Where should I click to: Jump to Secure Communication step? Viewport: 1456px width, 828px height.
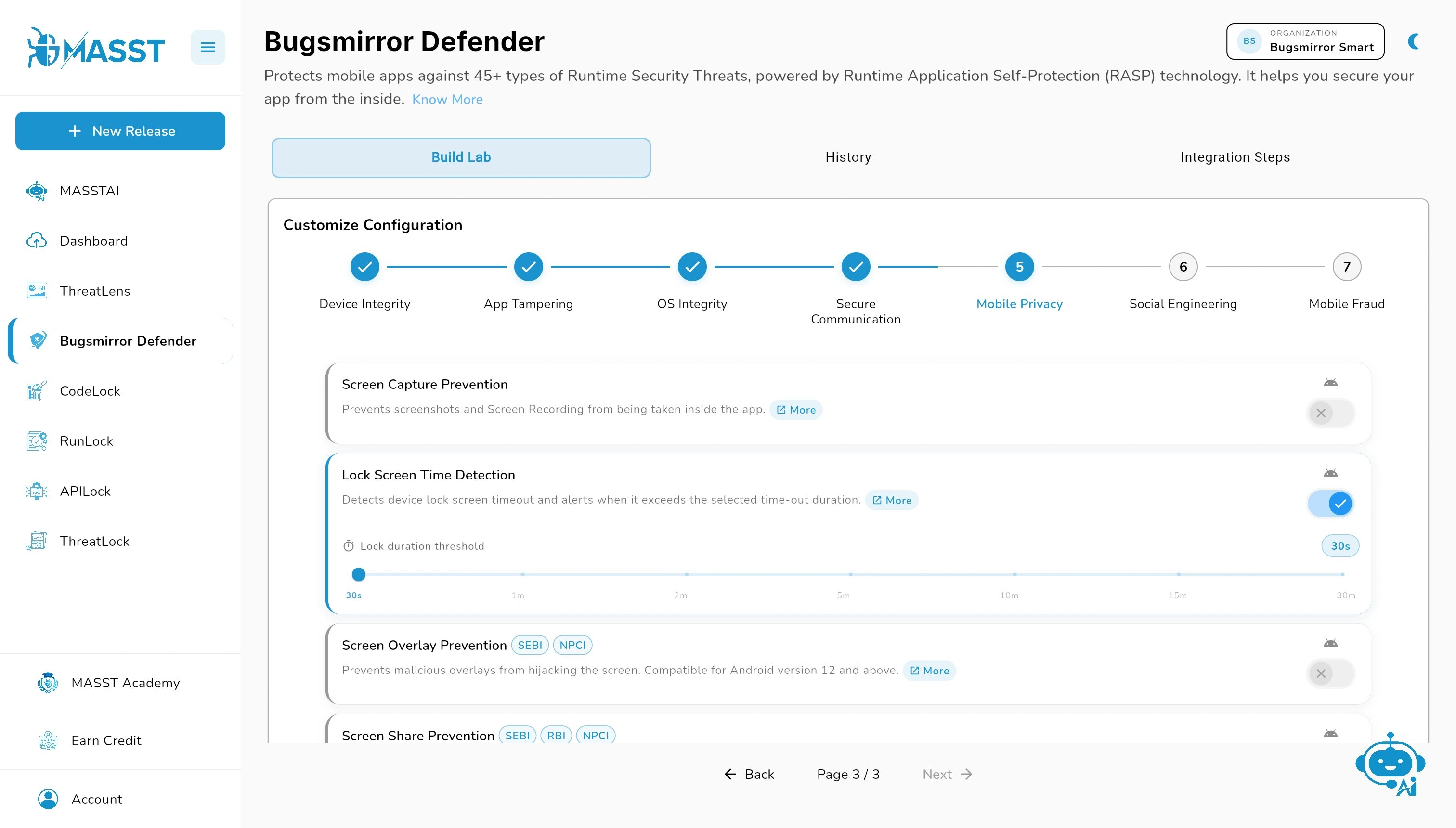pos(856,267)
